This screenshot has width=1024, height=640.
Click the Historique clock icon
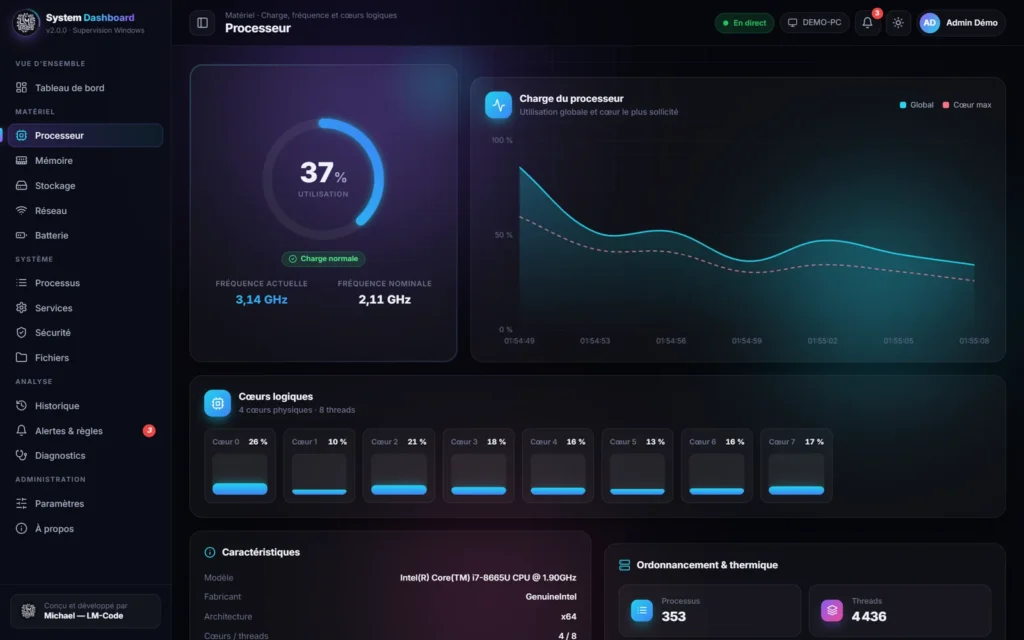point(22,406)
